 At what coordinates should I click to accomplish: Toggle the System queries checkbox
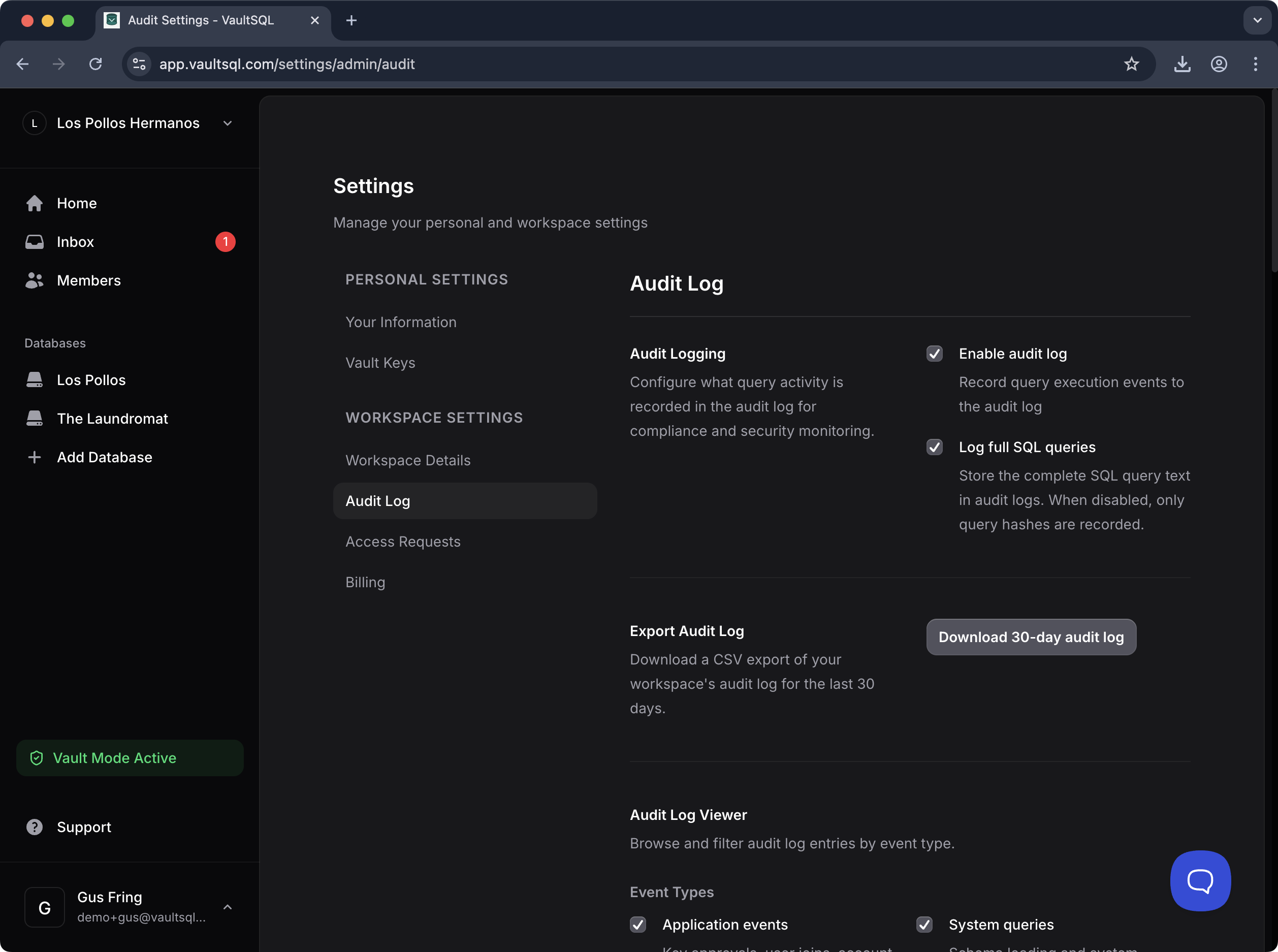924,925
